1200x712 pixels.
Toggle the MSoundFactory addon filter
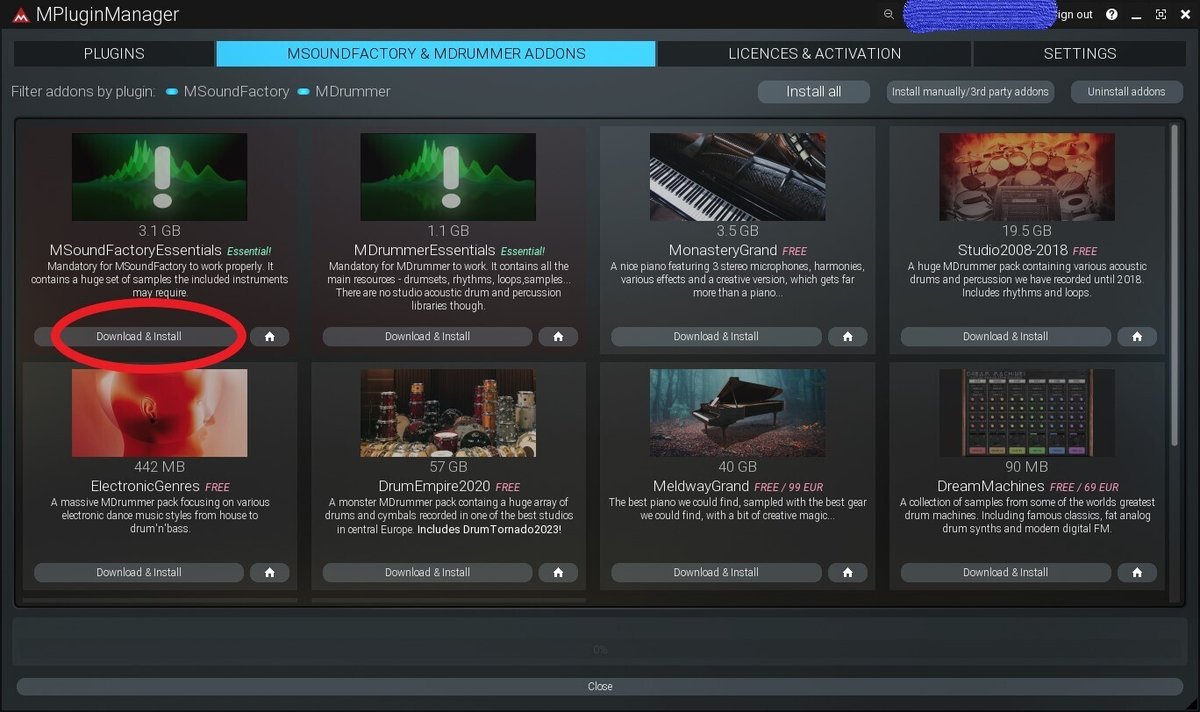(228, 91)
